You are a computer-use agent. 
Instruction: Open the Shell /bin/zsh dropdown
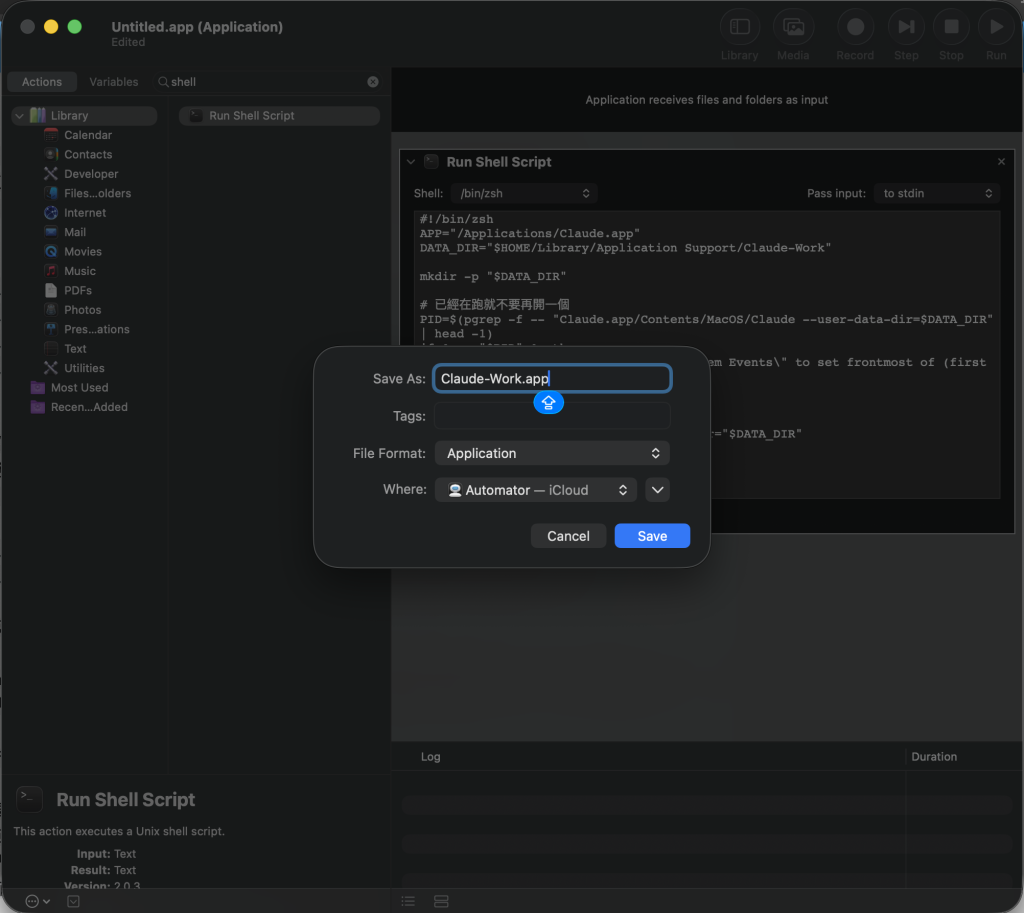tap(524, 193)
